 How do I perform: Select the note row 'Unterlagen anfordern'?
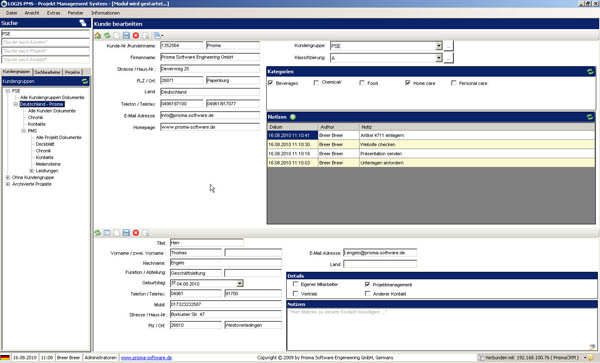tap(431, 163)
